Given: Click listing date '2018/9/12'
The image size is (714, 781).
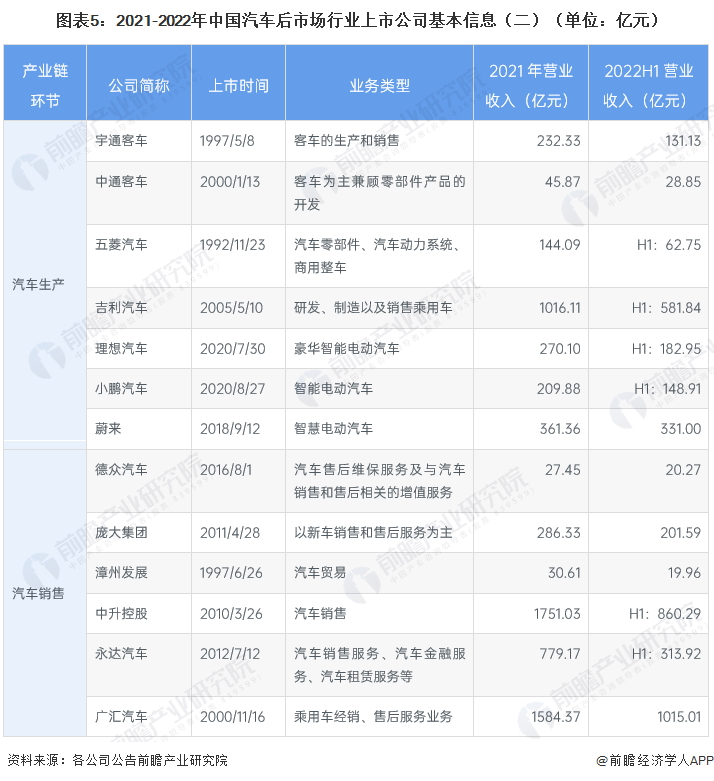Looking at the screenshot, I should (x=230, y=428).
